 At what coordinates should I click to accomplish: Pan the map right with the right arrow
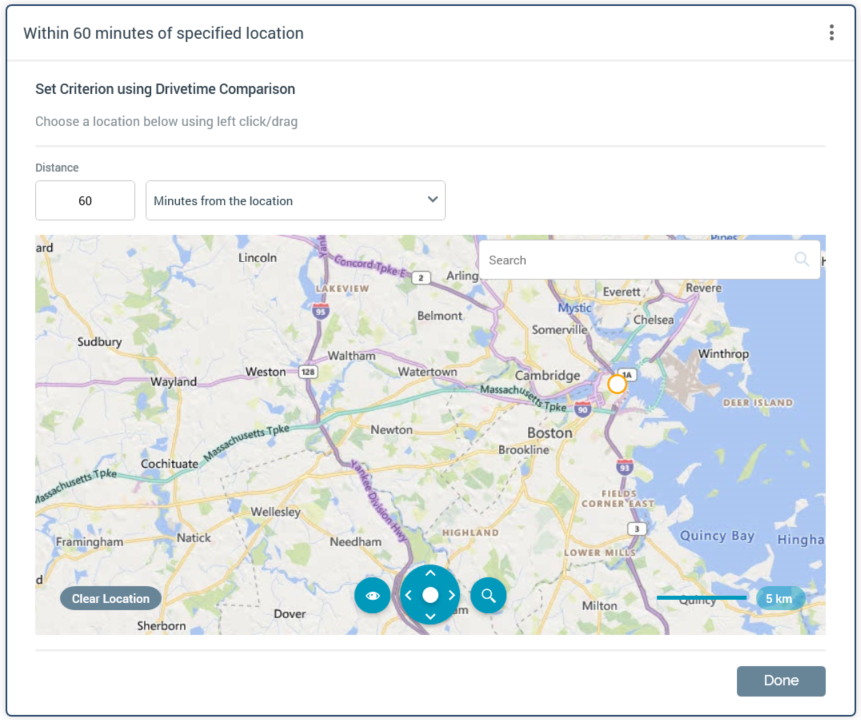[x=452, y=596]
